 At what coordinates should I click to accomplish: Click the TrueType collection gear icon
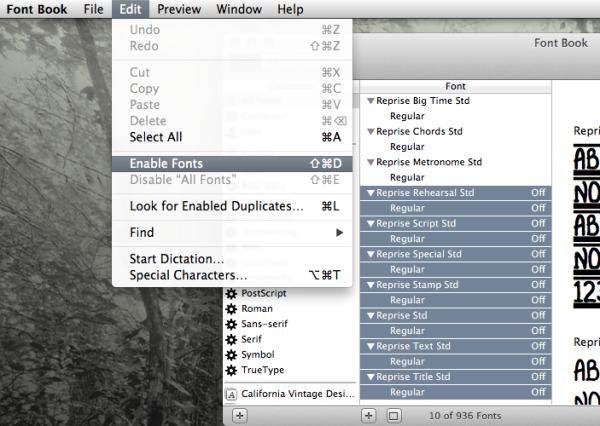click(231, 370)
